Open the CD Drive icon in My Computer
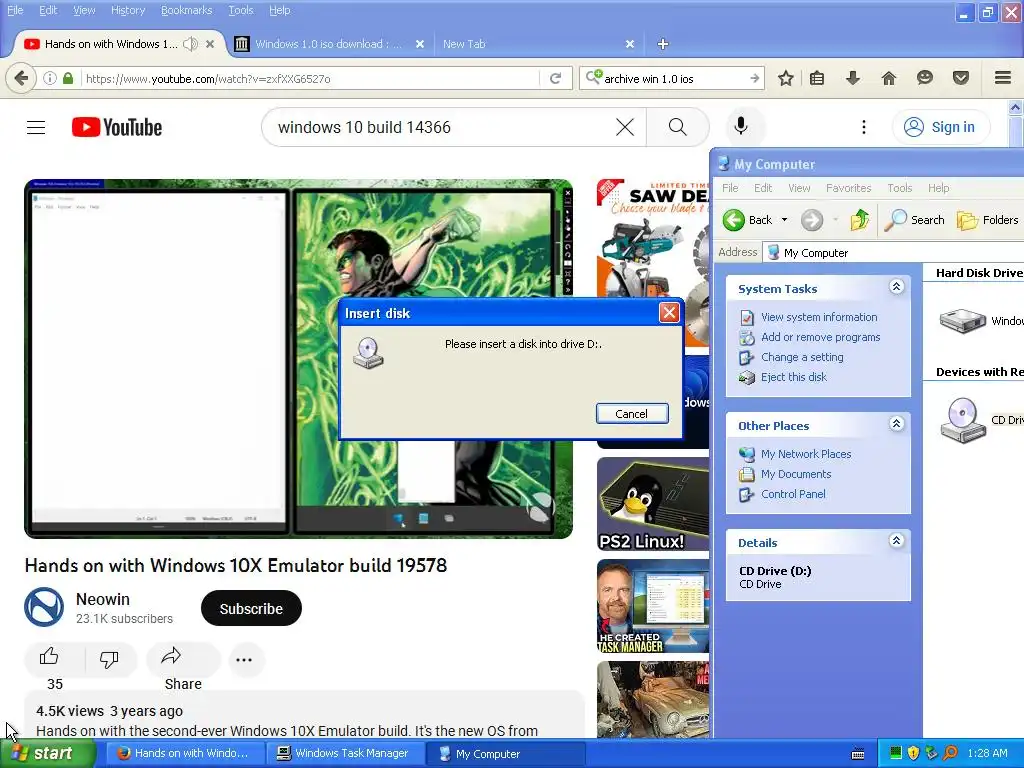 tap(963, 421)
